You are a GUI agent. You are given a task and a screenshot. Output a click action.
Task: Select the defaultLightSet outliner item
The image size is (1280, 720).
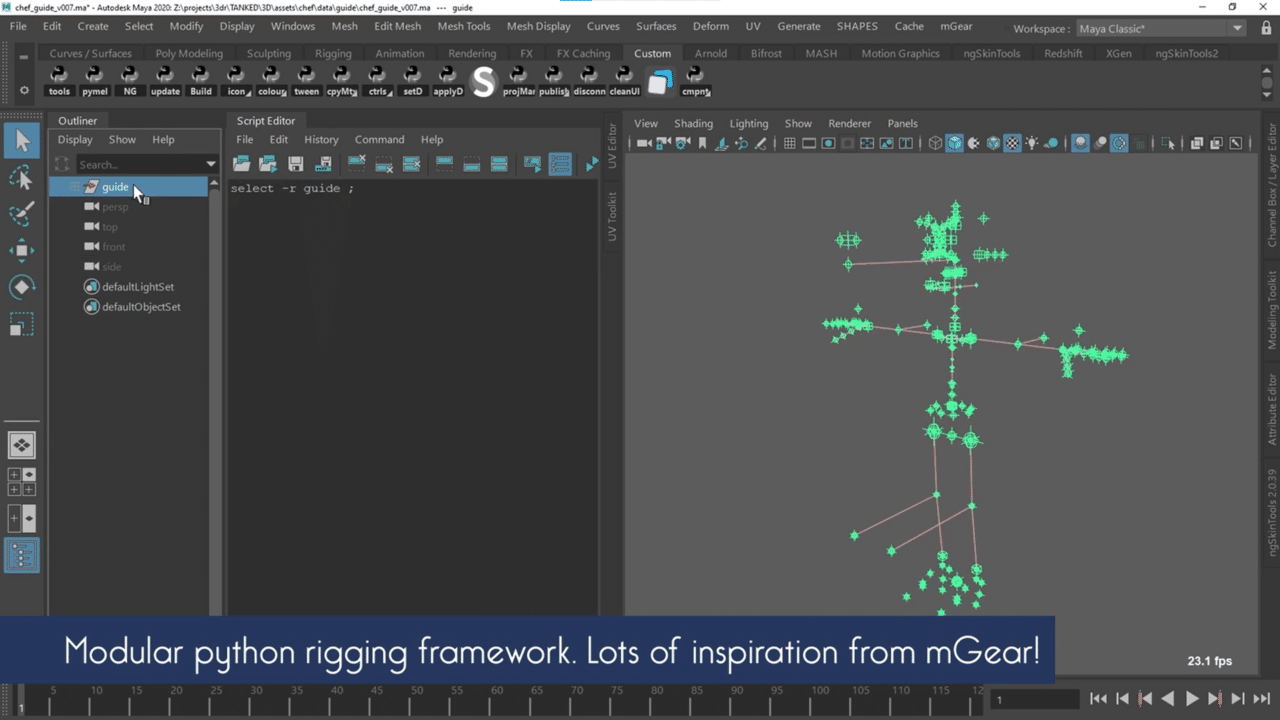click(138, 287)
